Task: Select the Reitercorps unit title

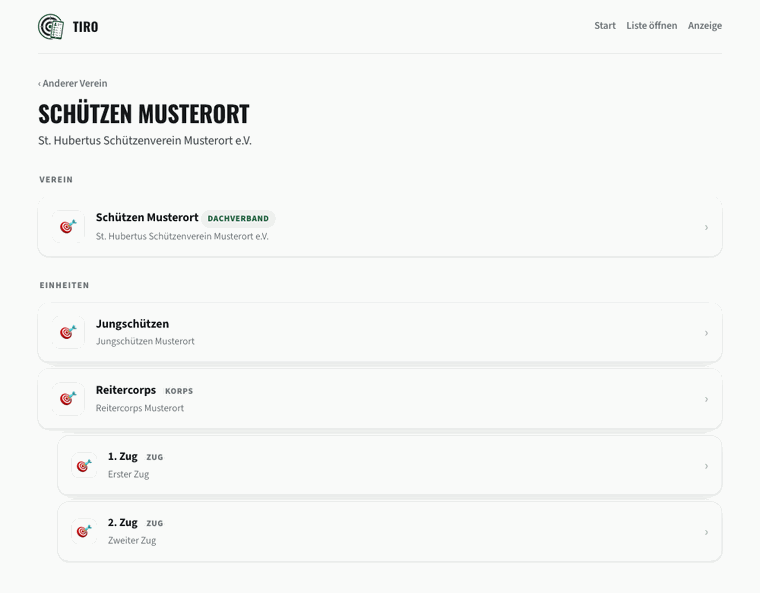Action: click(126, 390)
